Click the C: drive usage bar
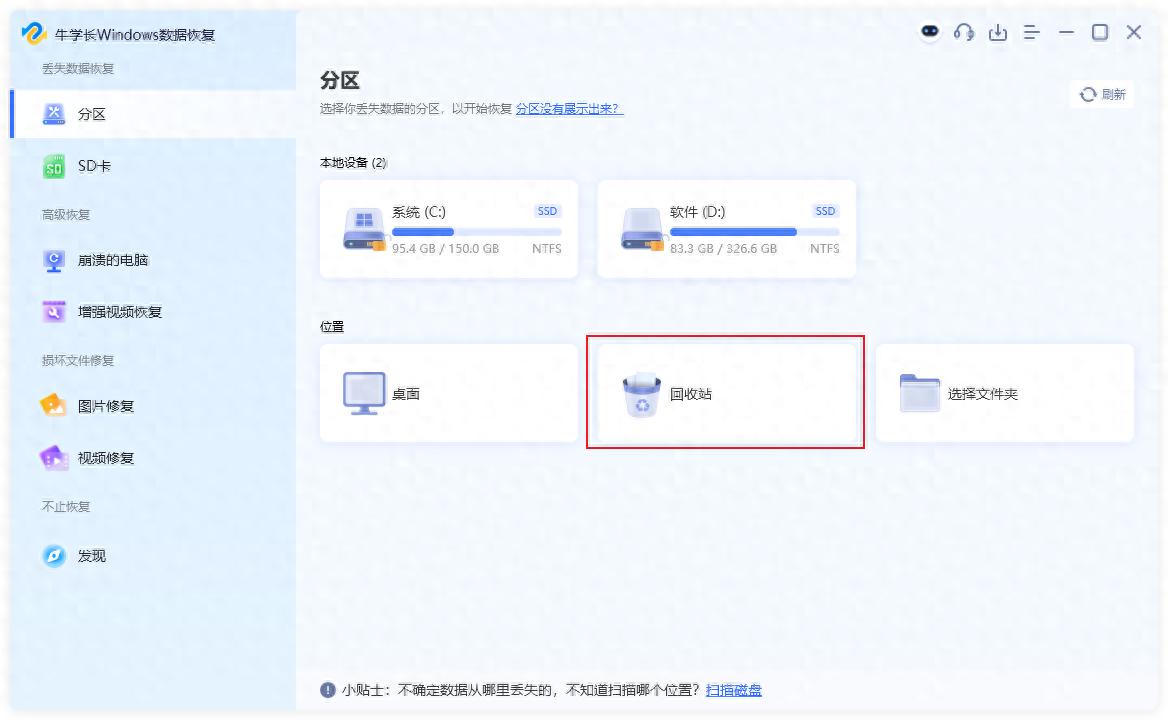The image size is (1168, 720). 477,232
